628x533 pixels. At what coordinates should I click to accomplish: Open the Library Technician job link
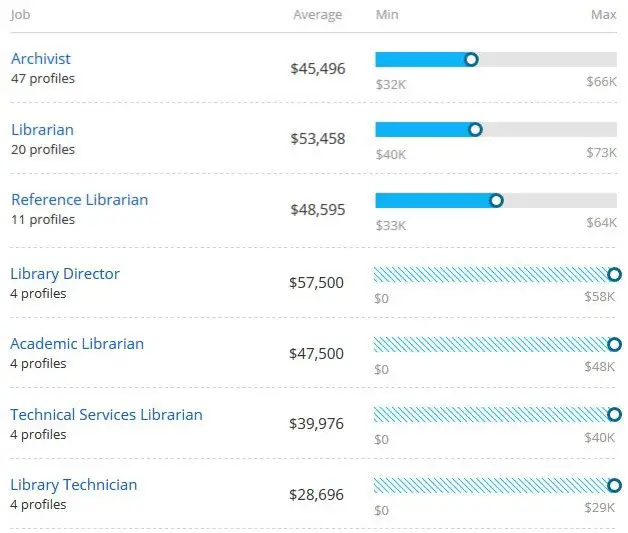click(74, 485)
